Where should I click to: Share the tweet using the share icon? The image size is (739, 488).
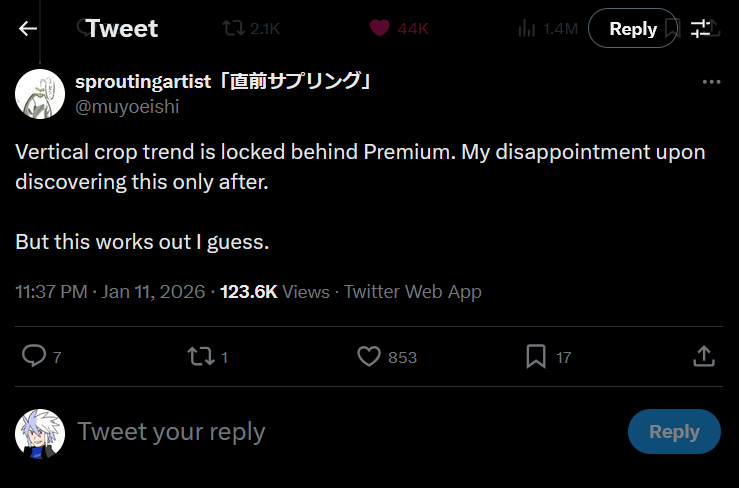click(703, 356)
